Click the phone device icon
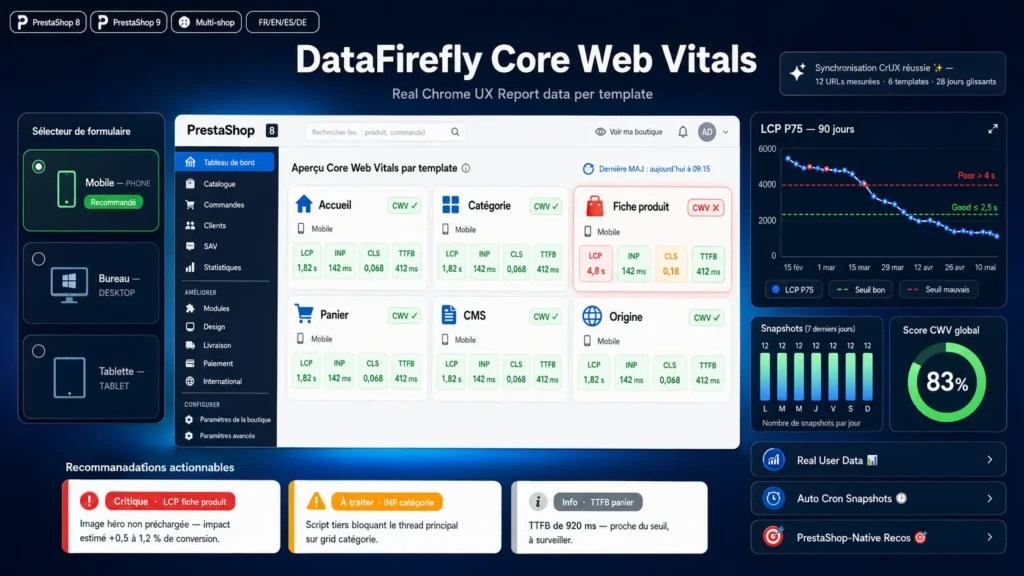 67,189
